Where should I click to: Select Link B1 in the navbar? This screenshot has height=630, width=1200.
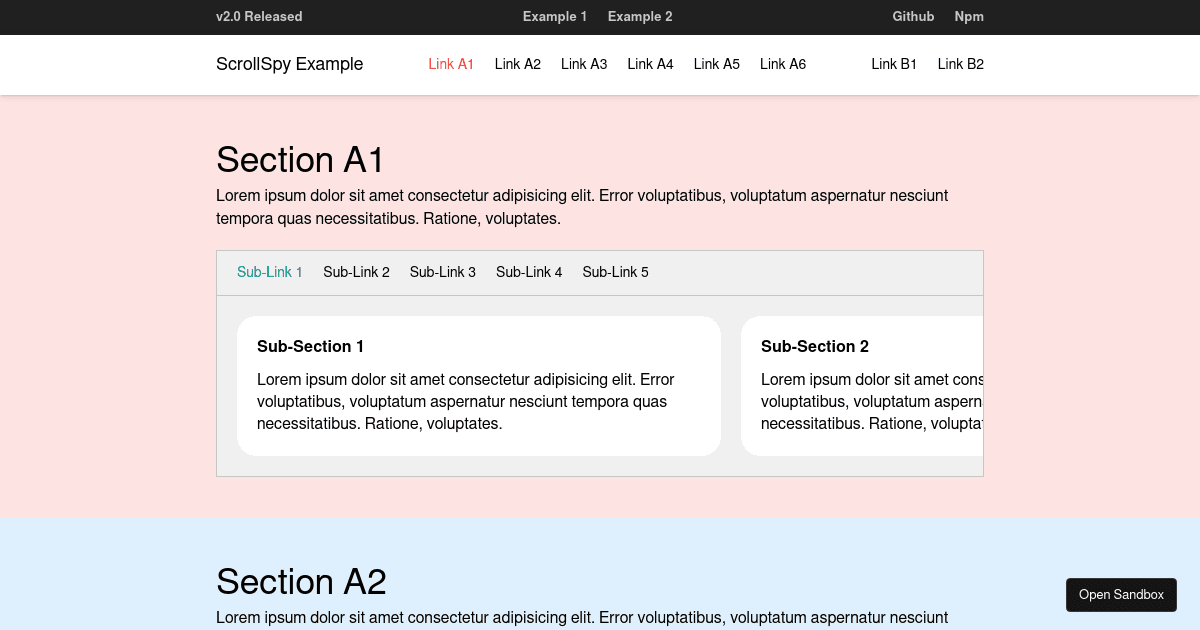pyautogui.click(x=894, y=64)
